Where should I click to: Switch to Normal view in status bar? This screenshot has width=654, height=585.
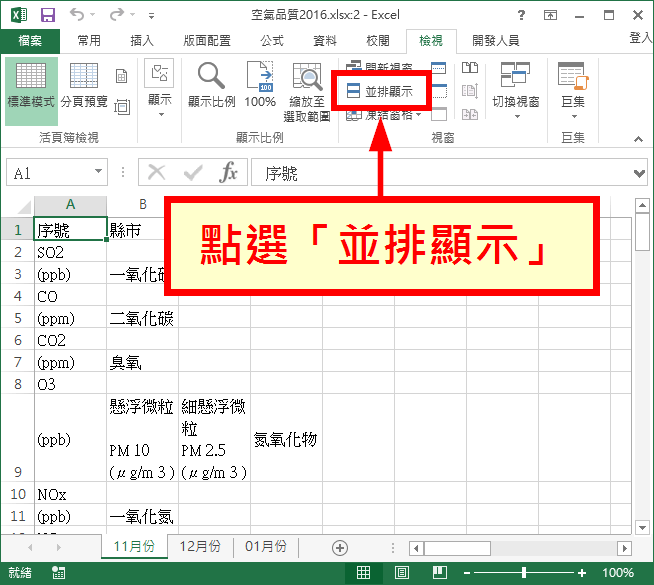pos(363,572)
